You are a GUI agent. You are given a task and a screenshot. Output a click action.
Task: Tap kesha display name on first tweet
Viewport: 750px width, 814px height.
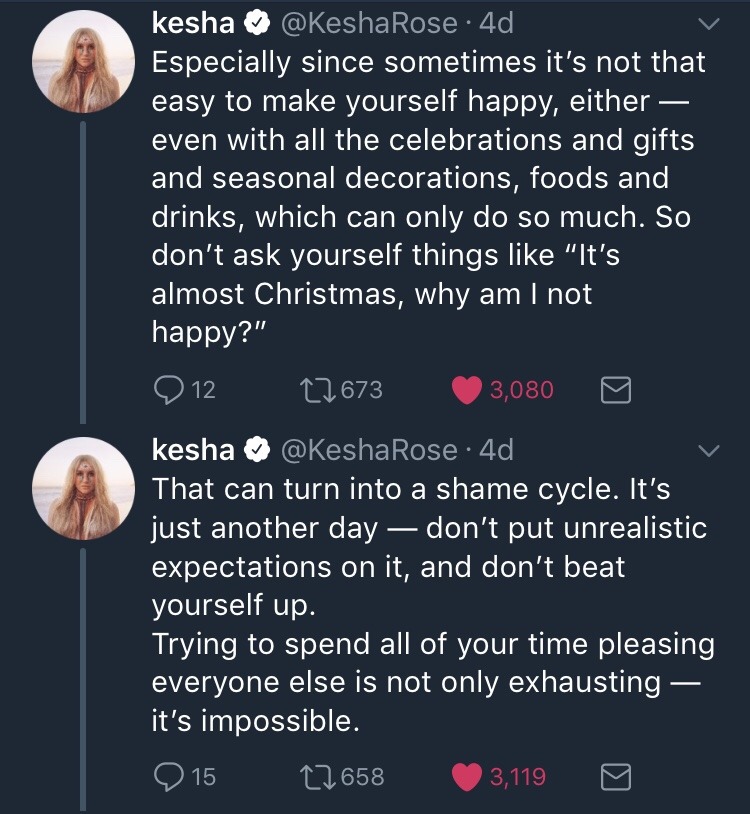193,23
